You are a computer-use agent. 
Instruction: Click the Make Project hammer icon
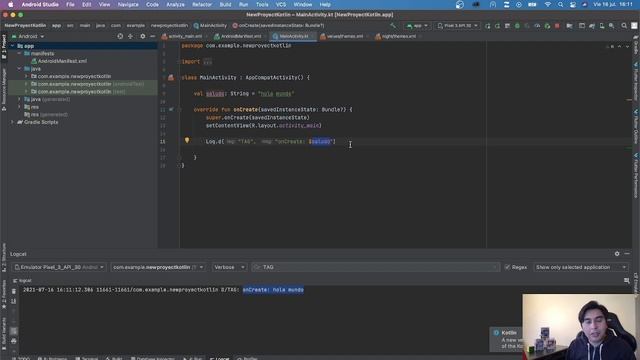tap(393, 25)
